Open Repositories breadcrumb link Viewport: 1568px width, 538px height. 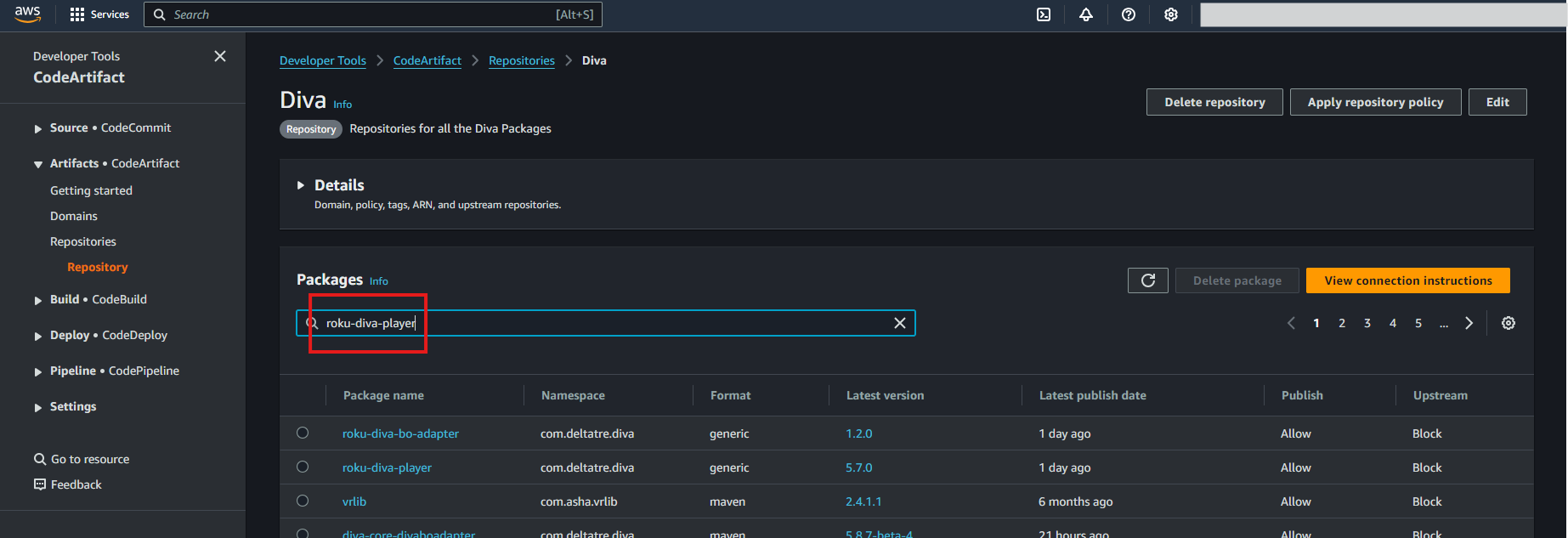click(x=522, y=60)
